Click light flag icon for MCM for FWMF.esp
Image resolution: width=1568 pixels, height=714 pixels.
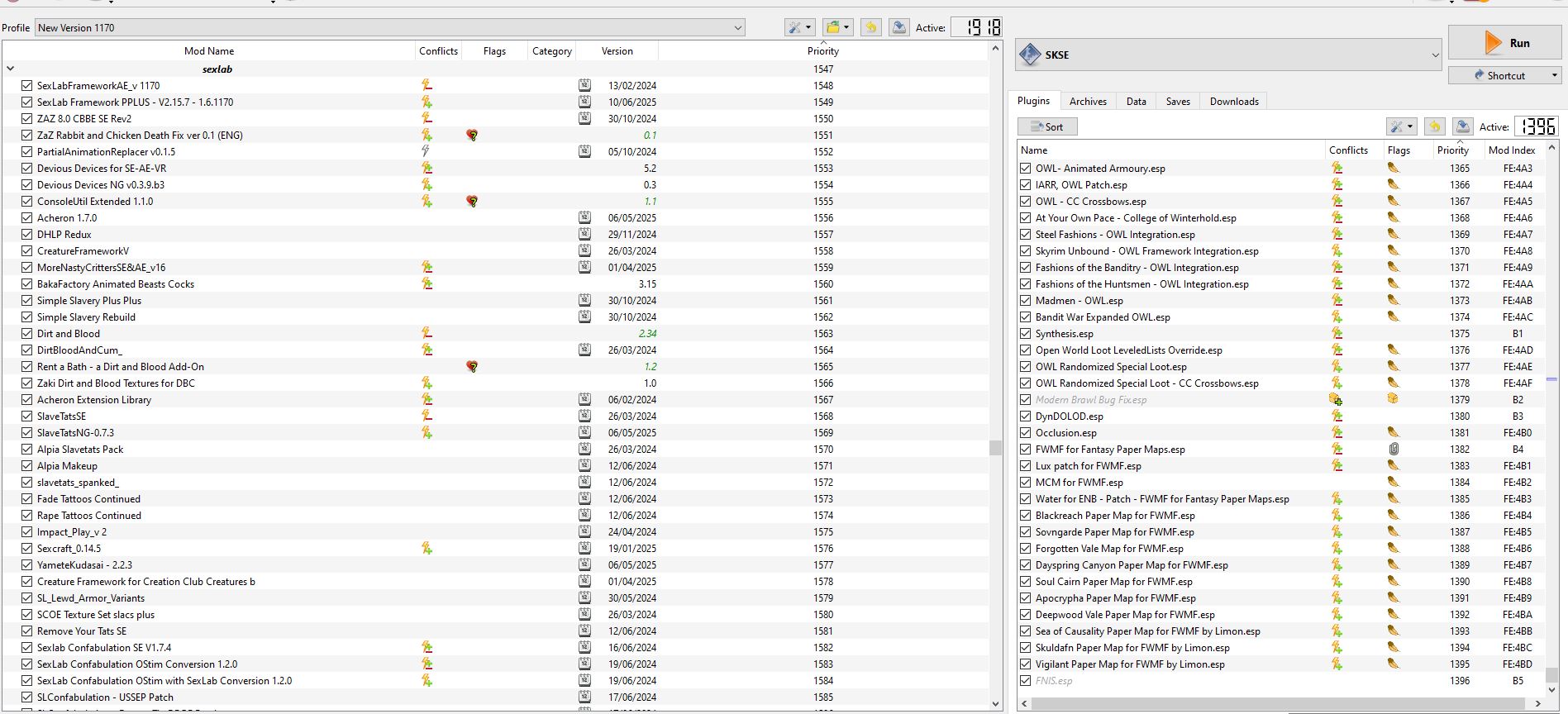coord(1393,482)
